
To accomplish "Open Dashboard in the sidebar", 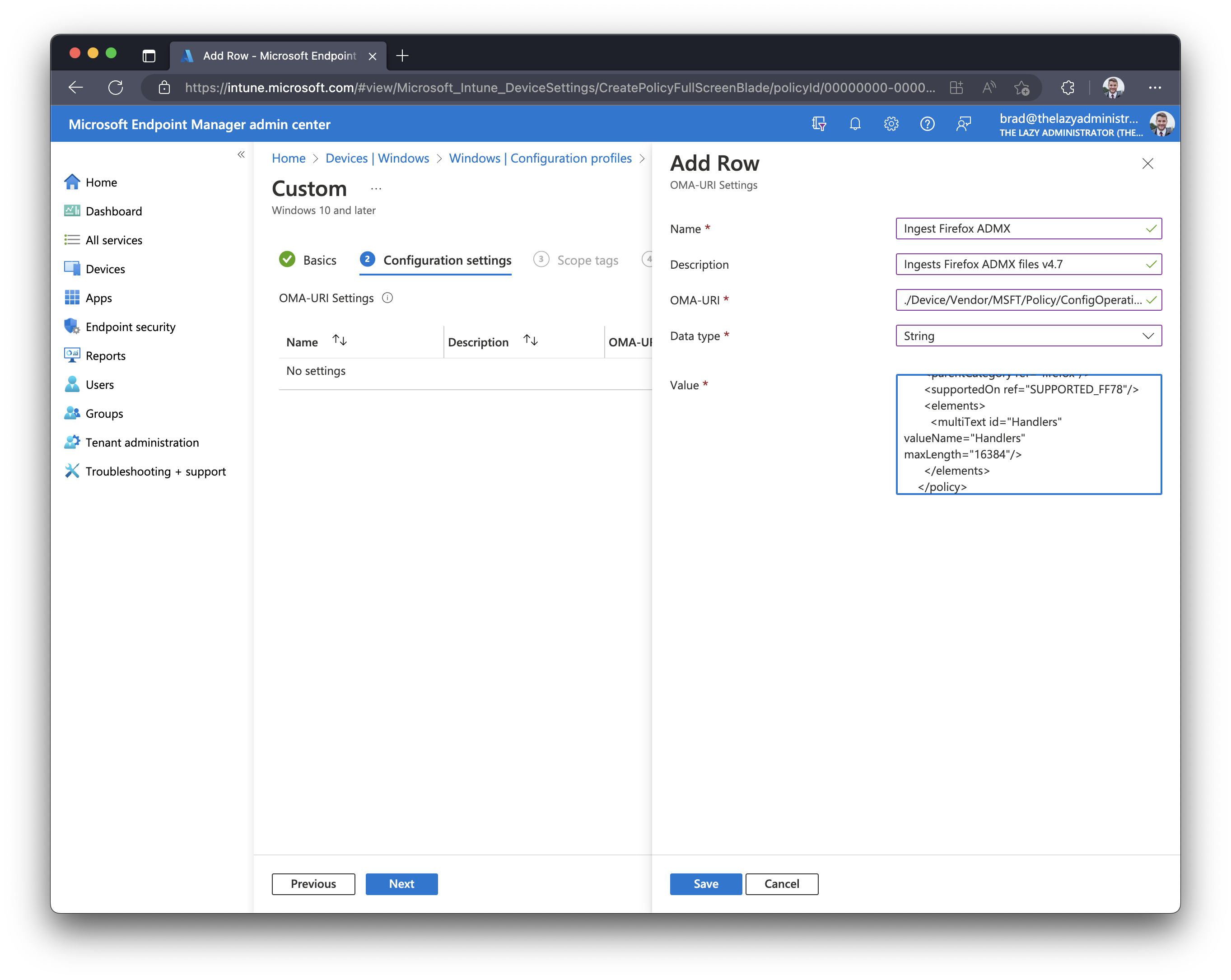I will click(x=103, y=211).
